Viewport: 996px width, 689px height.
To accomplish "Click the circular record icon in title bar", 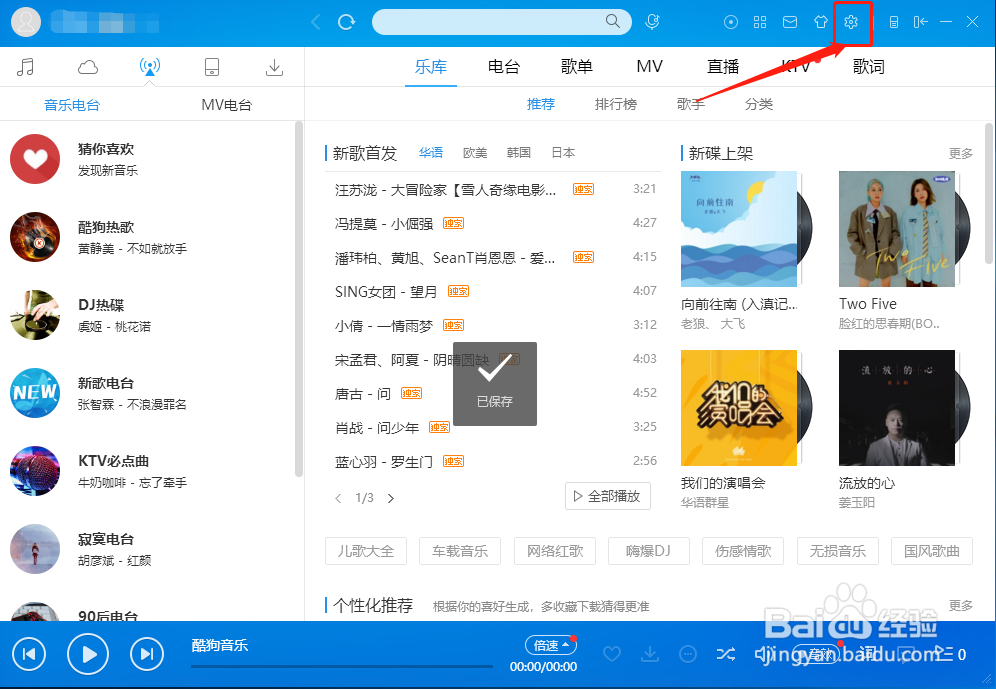I will pos(731,22).
